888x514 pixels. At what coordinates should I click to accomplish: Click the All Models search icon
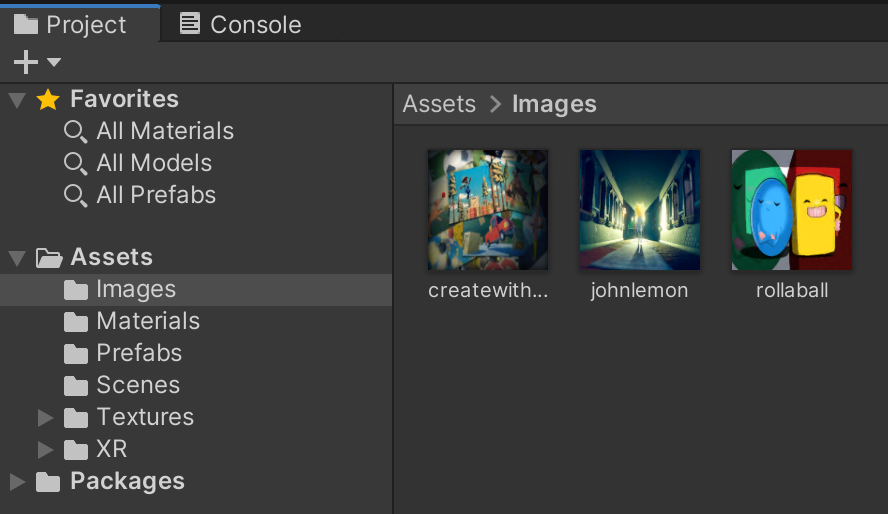click(76, 163)
